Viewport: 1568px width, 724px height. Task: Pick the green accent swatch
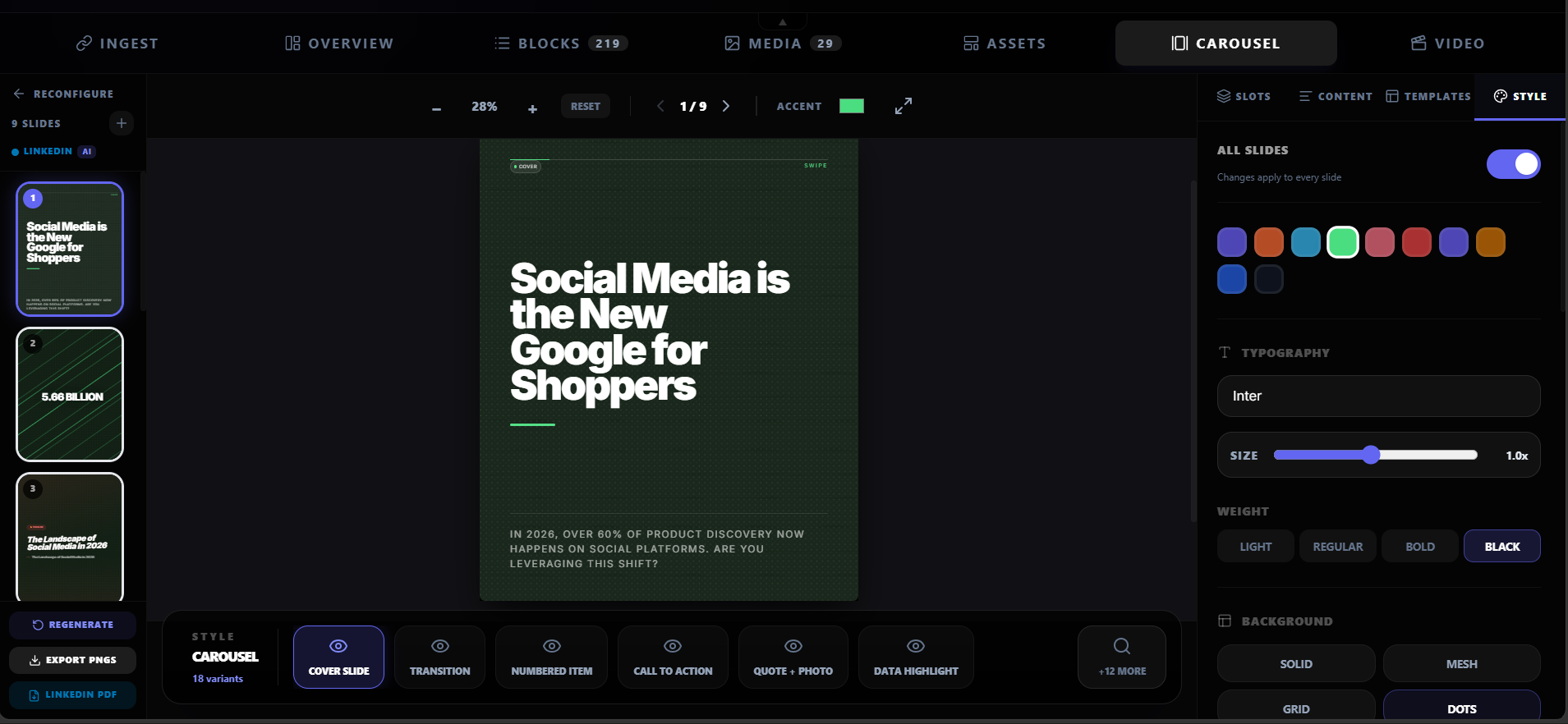point(1343,242)
